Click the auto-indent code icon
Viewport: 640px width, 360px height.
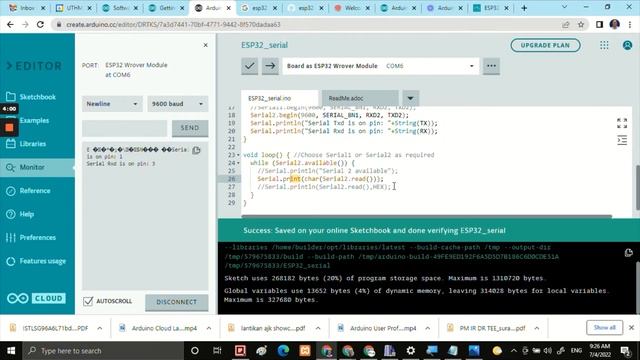pos(622,140)
